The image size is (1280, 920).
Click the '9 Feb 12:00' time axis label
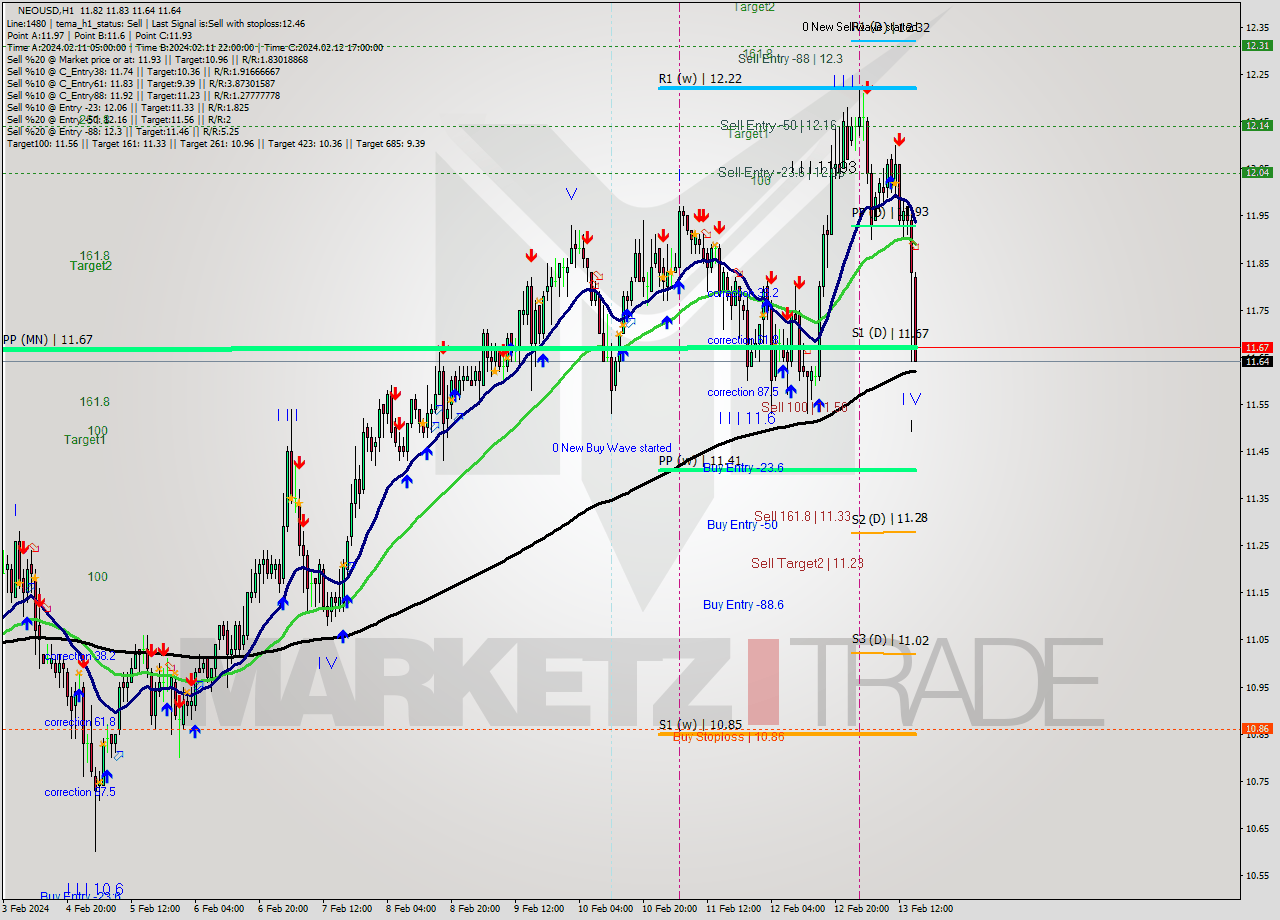[539, 909]
